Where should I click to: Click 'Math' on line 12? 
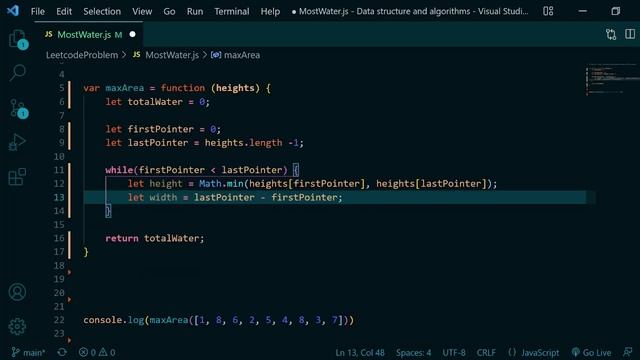tap(210, 184)
